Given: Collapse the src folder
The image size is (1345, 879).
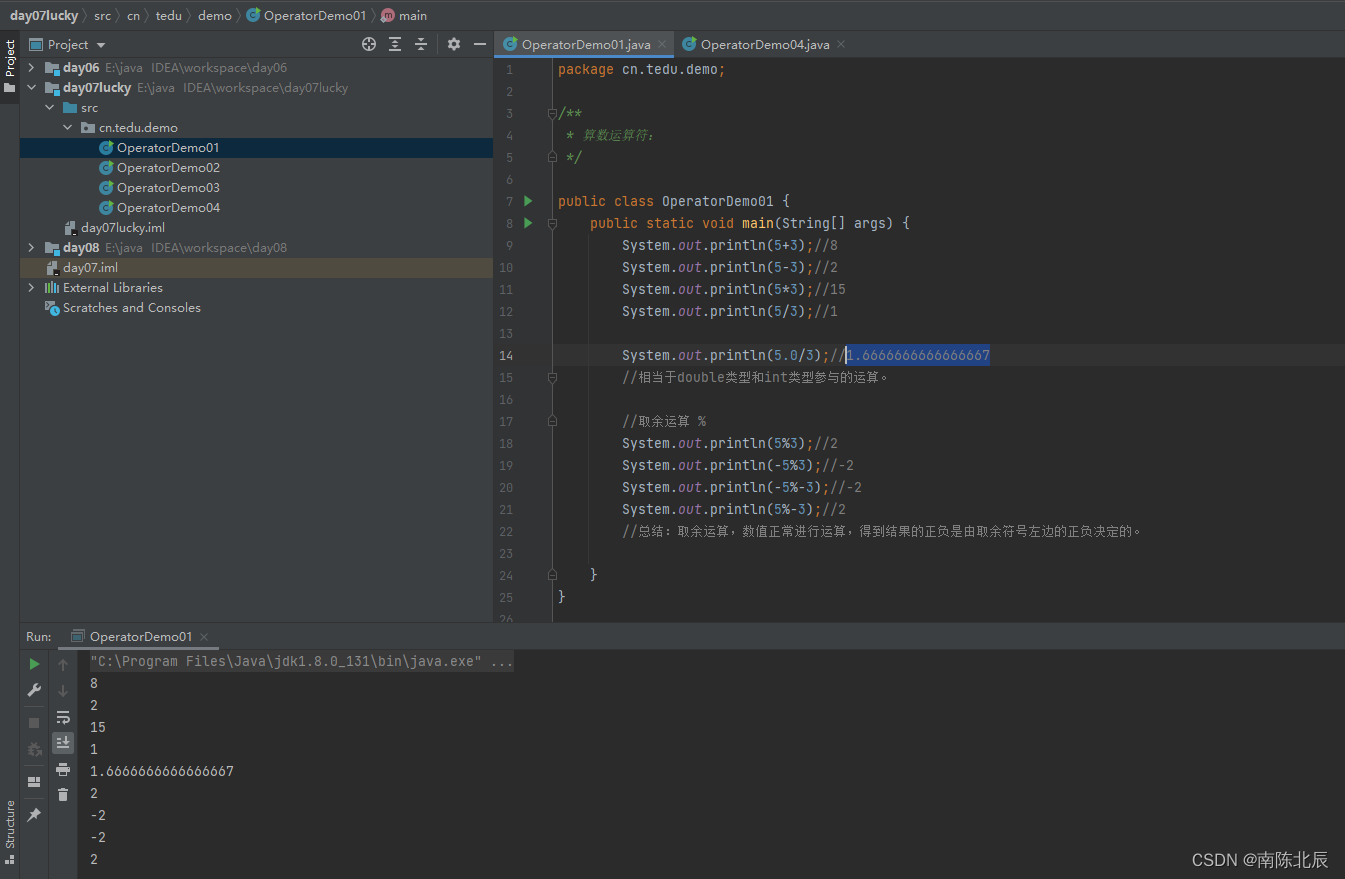Looking at the screenshot, I should pos(50,108).
